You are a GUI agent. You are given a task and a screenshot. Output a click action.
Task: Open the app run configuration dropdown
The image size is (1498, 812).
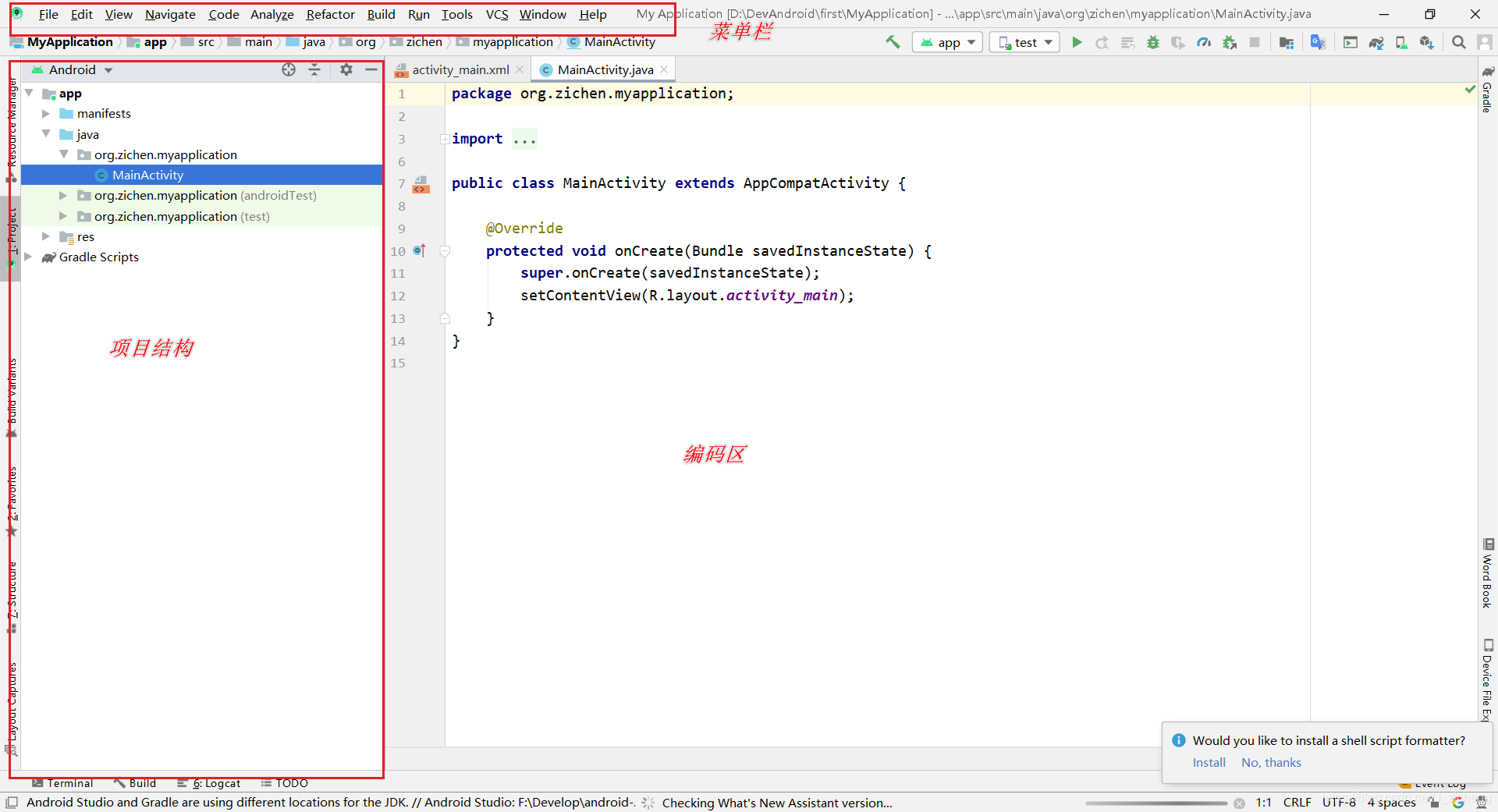[947, 42]
